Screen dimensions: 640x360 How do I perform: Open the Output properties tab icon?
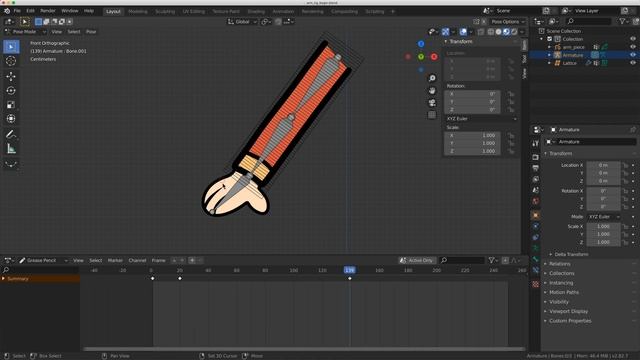click(x=535, y=168)
